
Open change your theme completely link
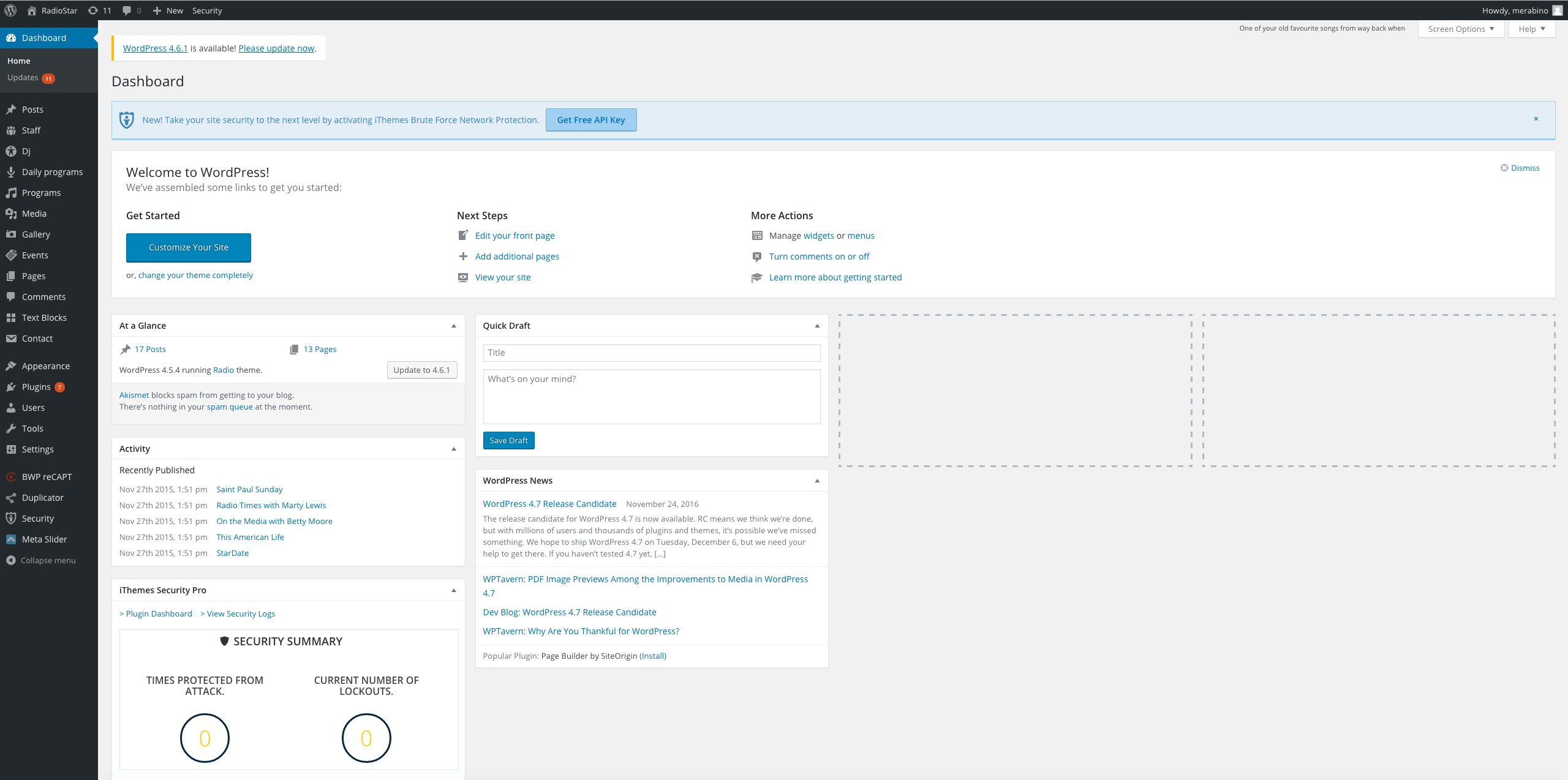coord(195,275)
